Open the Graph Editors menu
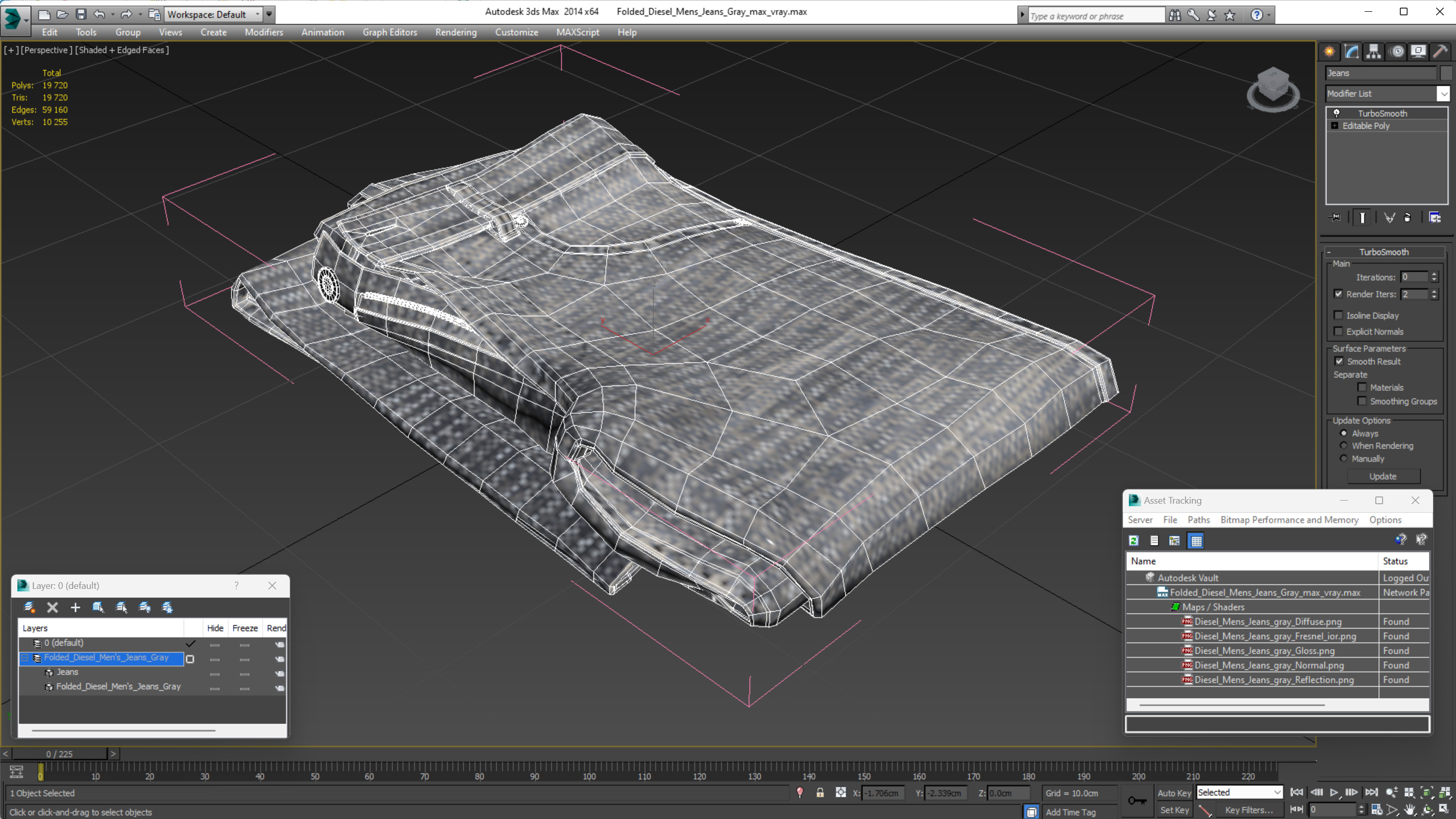This screenshot has height=819, width=1456. coord(389,32)
